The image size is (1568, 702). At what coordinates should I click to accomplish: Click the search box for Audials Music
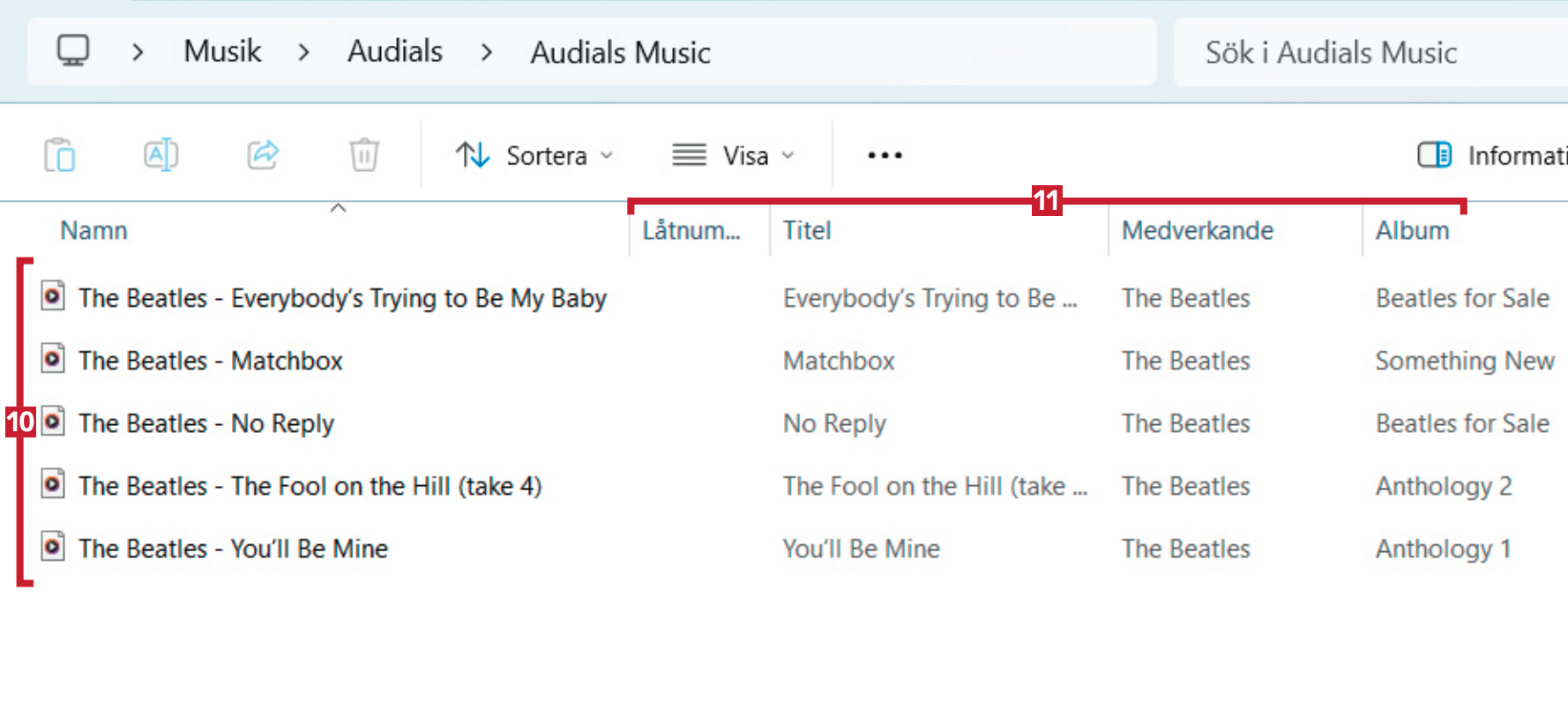click(1358, 52)
